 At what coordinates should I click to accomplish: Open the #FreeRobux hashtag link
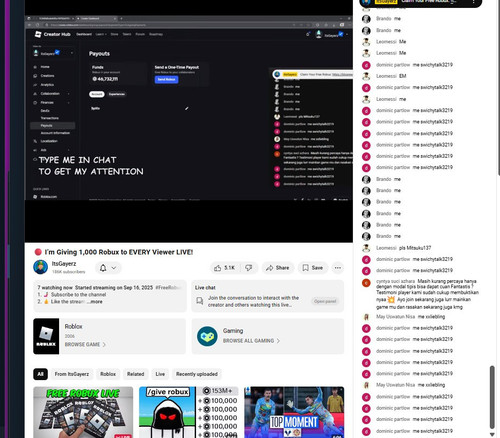tap(168, 288)
